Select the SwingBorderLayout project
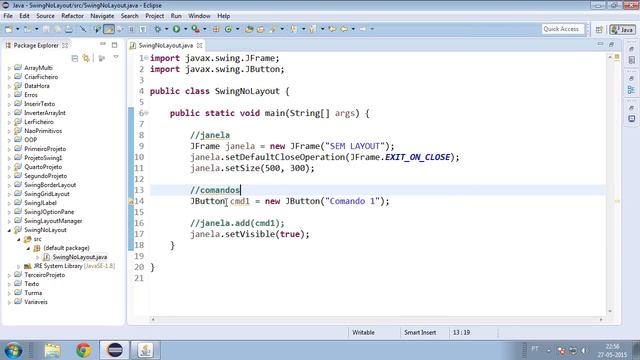The image size is (640, 360). click(x=50, y=185)
